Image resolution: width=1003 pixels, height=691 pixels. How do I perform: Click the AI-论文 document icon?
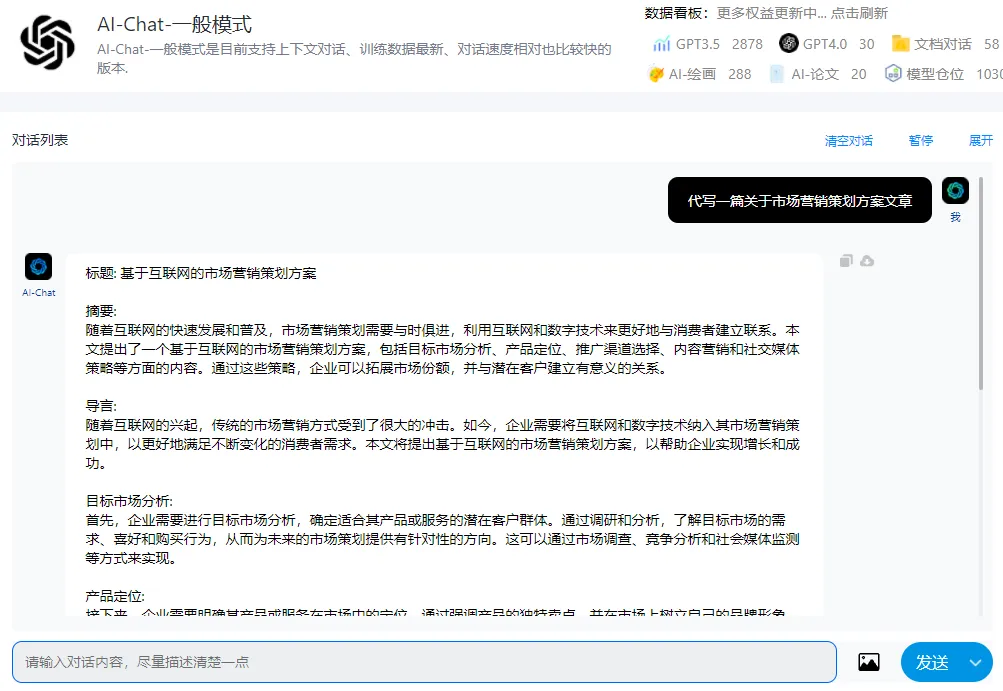pyautogui.click(x=777, y=74)
